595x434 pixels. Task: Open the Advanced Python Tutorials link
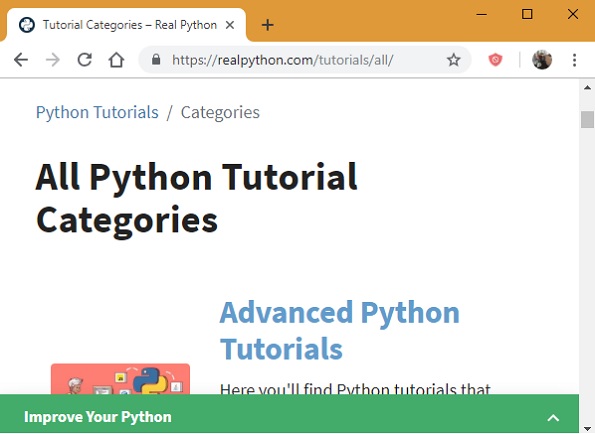340,330
